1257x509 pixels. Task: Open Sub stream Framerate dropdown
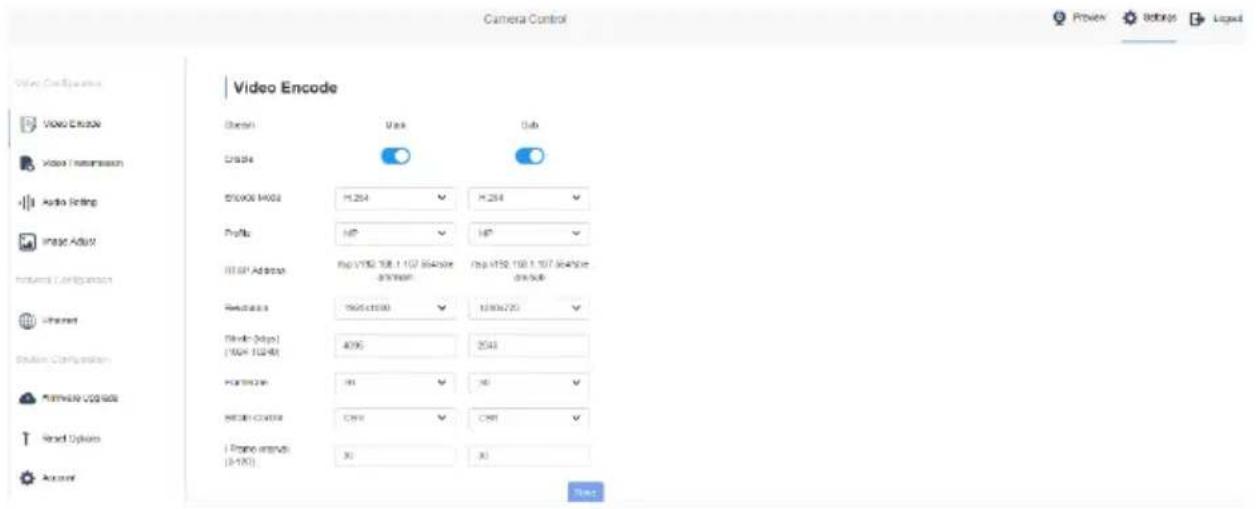coord(529,382)
